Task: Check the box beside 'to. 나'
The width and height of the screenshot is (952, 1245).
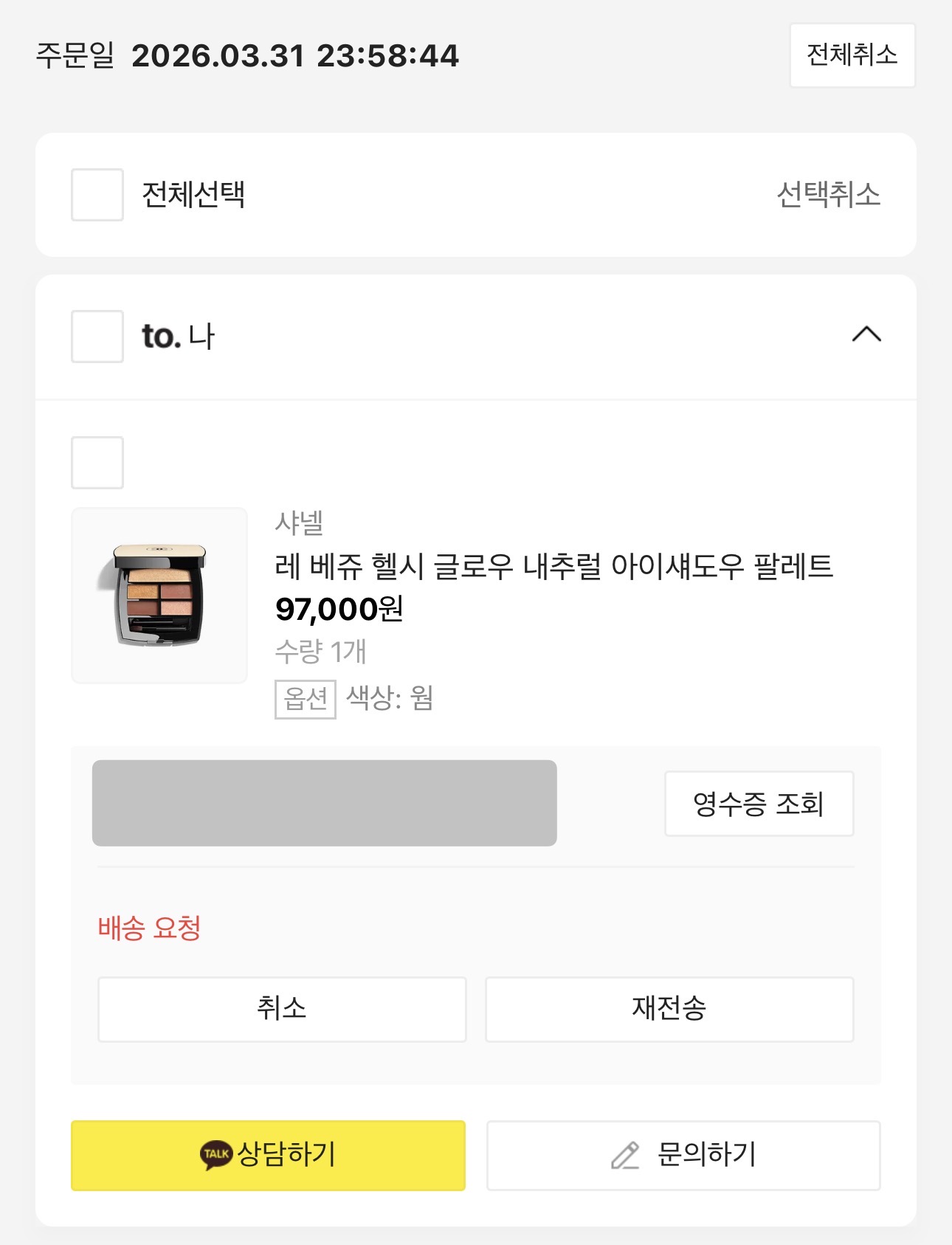Action: (97, 337)
